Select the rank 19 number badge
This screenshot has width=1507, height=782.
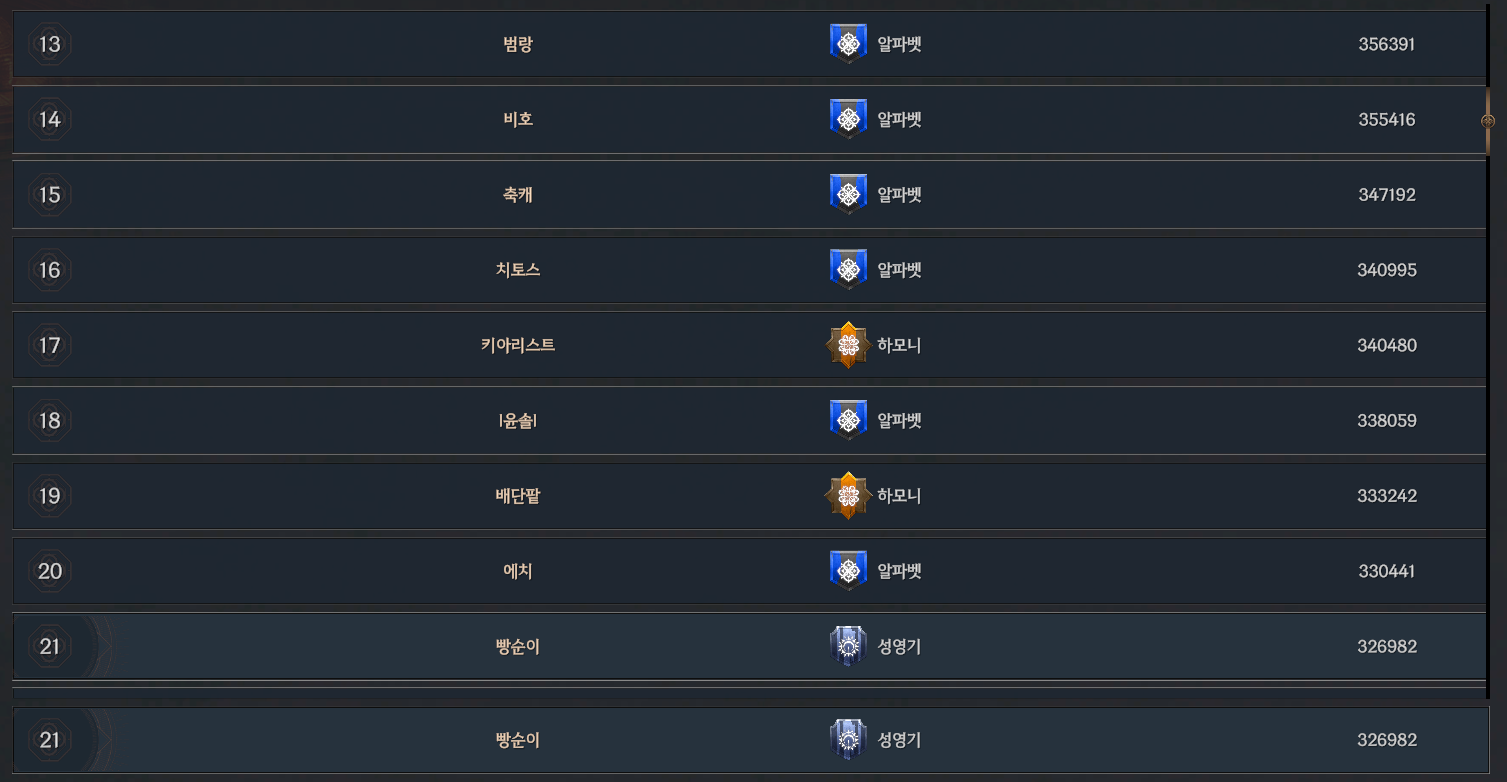click(50, 496)
